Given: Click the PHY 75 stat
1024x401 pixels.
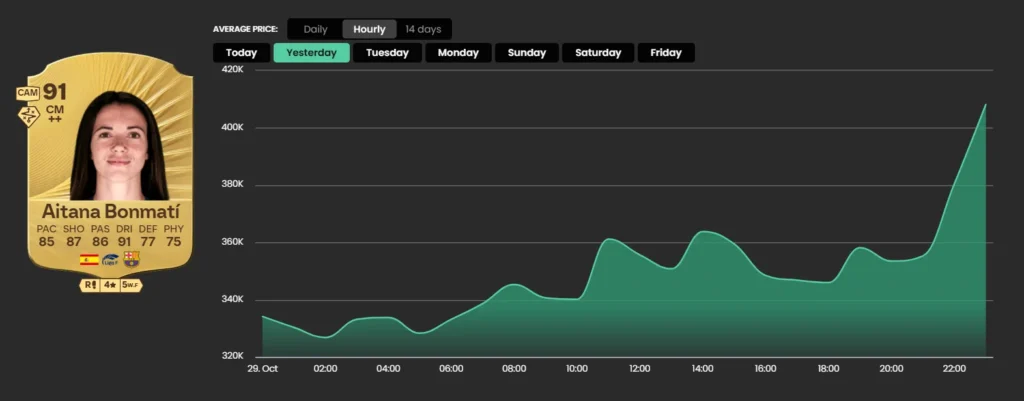Looking at the screenshot, I should [x=174, y=235].
